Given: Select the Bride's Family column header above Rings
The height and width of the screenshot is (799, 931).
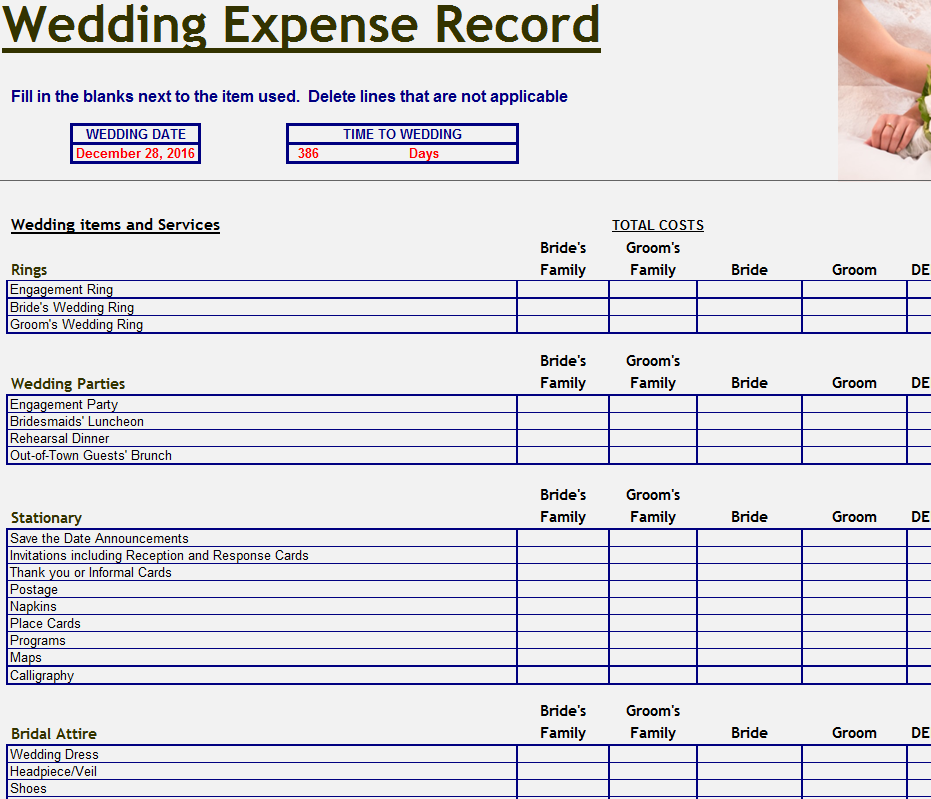Looking at the screenshot, I should 562,258.
